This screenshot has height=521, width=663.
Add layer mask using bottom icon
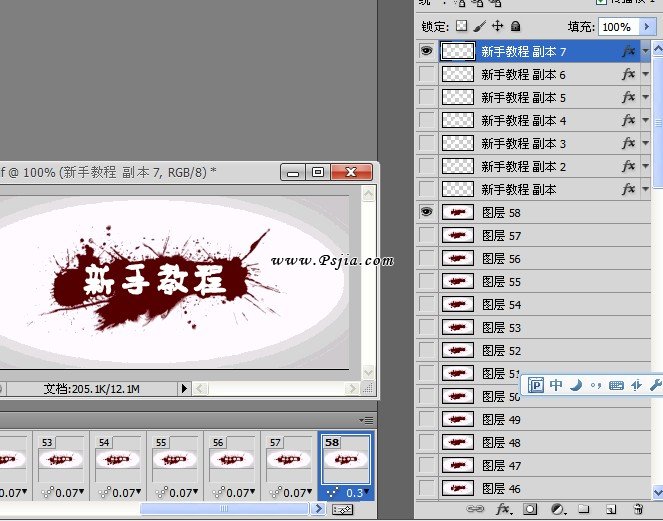tap(530, 509)
